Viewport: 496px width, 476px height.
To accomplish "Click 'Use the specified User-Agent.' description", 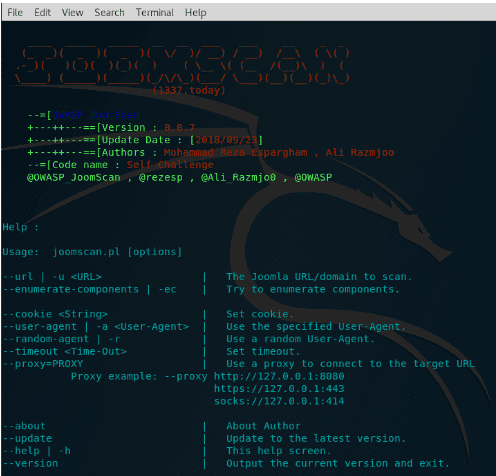I will pos(316,327).
